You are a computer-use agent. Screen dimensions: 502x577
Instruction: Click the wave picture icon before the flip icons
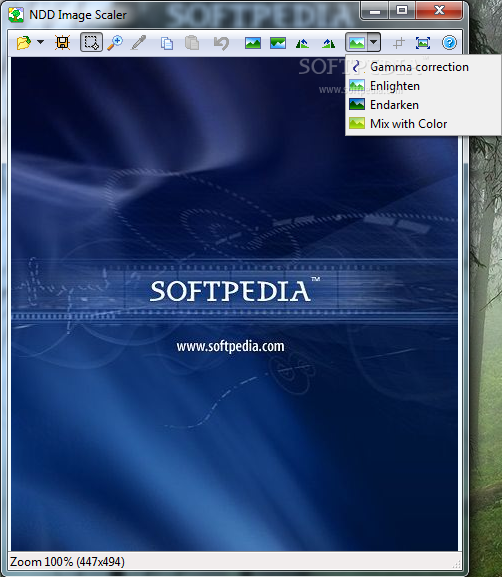278,43
